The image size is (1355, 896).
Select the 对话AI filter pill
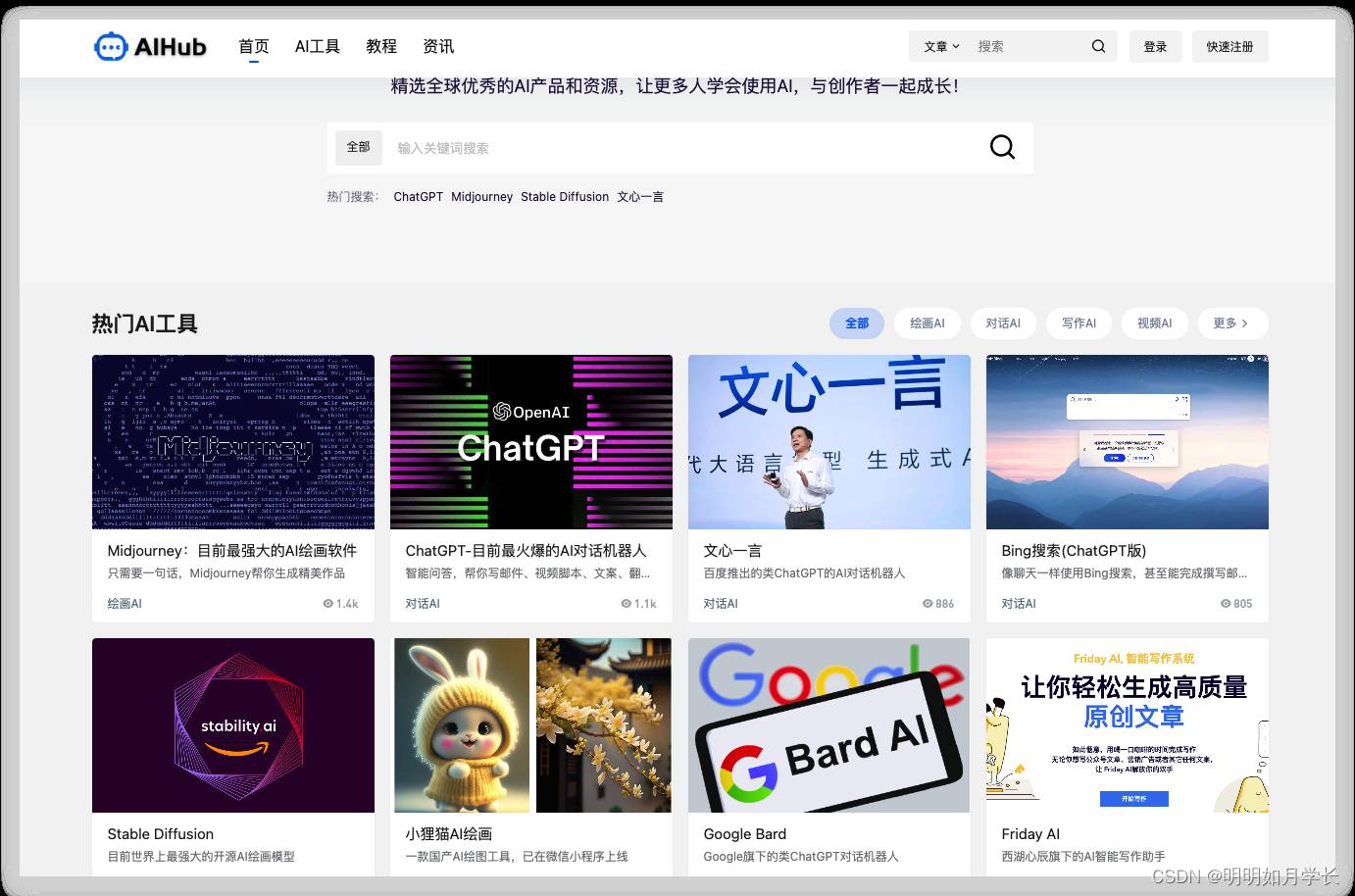1003,324
